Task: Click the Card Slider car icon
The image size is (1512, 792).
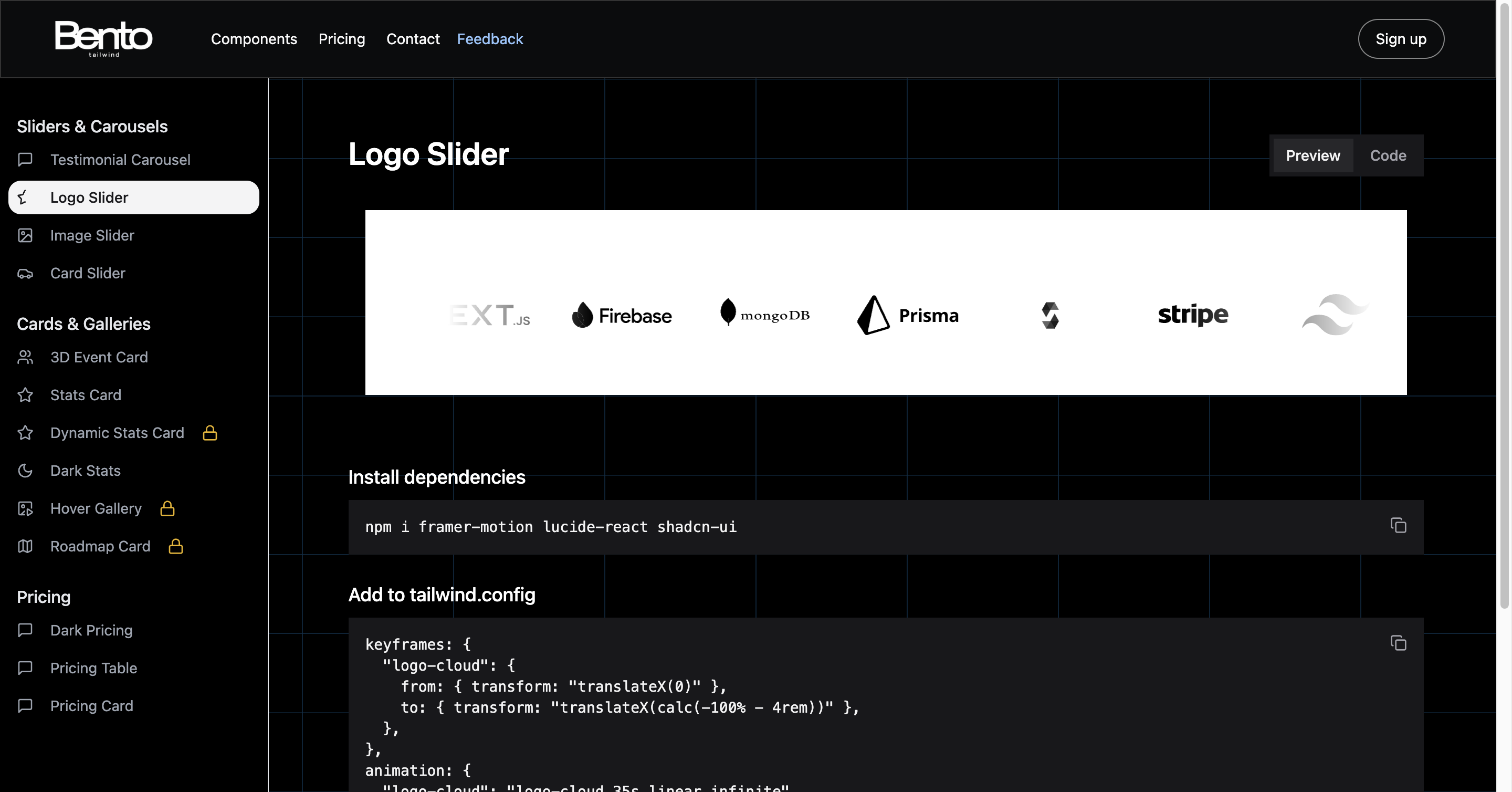Action: pos(25,274)
